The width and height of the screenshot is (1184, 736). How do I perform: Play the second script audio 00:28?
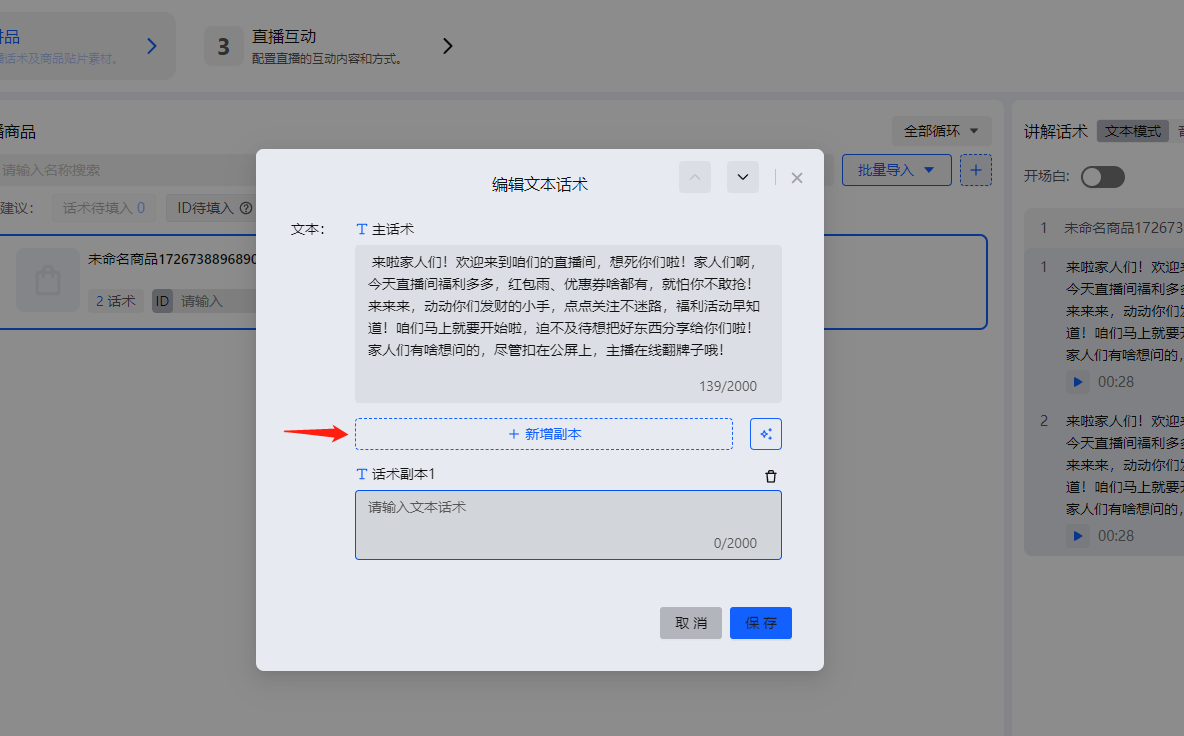click(x=1078, y=536)
